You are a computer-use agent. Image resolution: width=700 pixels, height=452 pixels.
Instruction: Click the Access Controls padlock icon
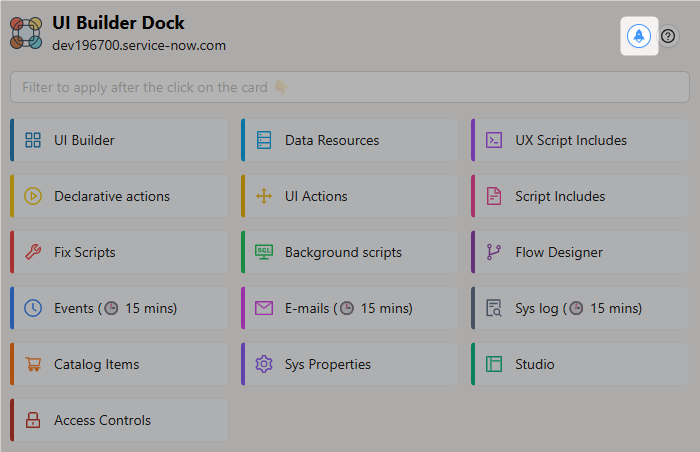pos(33,420)
